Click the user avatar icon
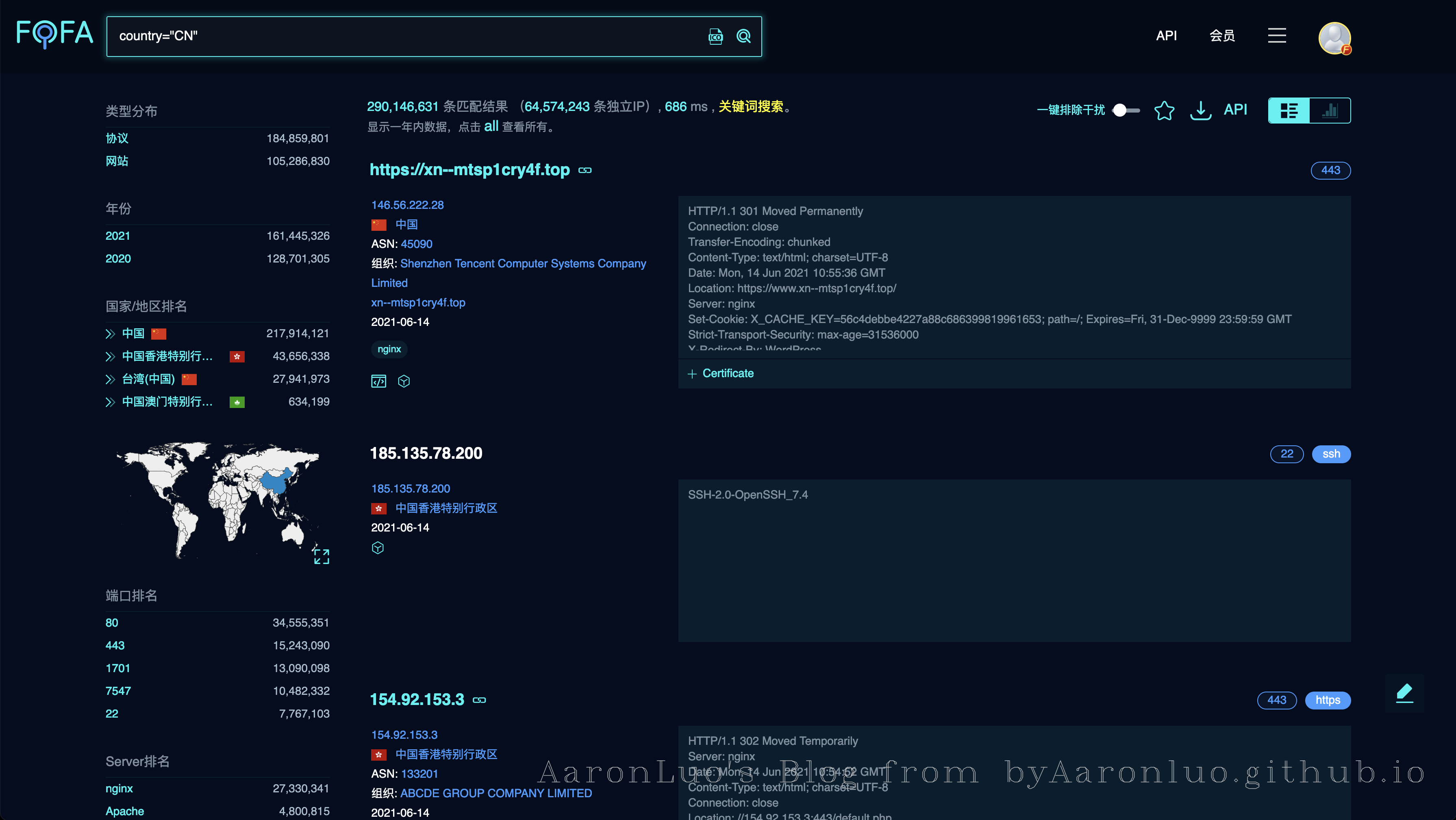Screen dimensions: 1456x820 [x=1334, y=38]
